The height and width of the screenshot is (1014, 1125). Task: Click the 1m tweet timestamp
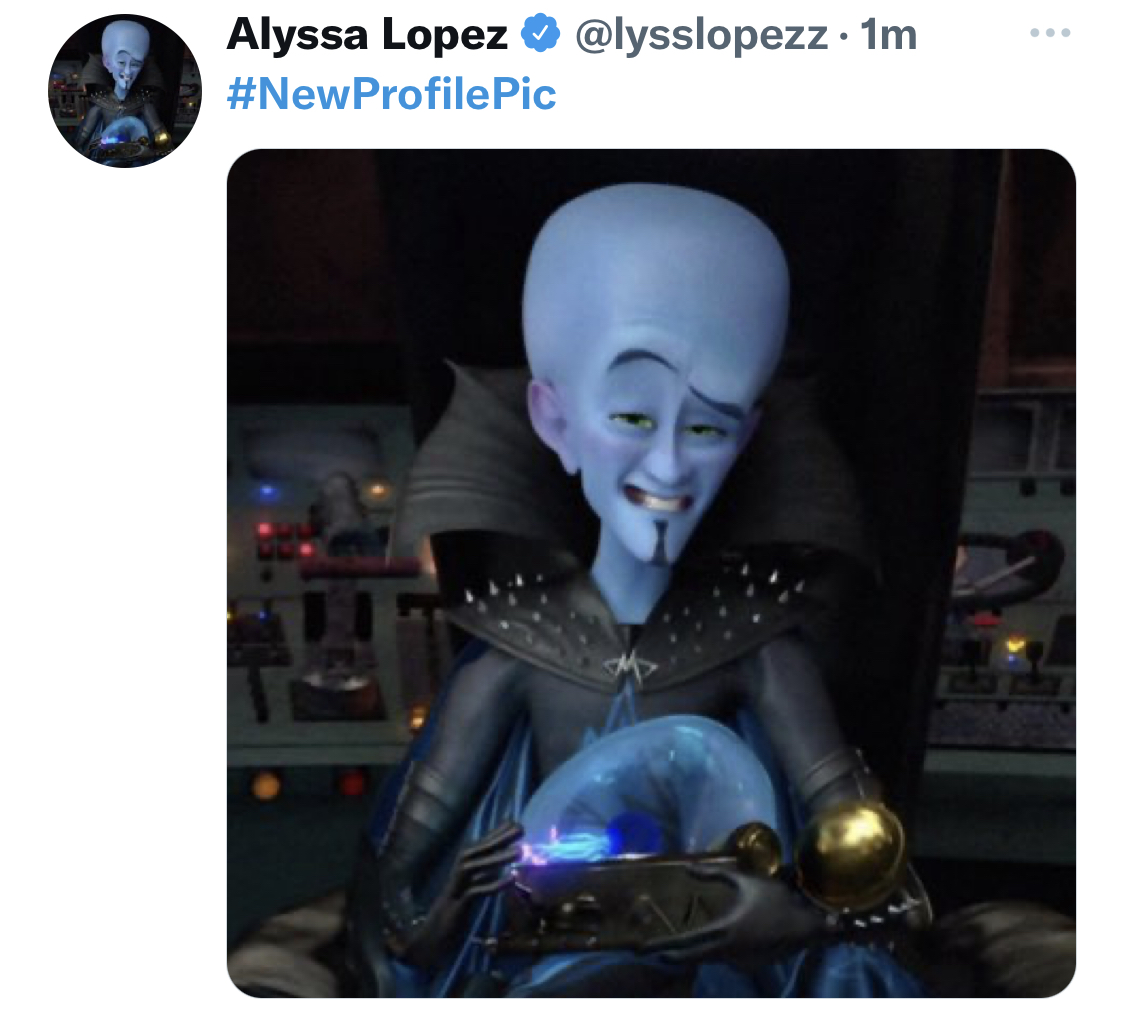tap(888, 34)
